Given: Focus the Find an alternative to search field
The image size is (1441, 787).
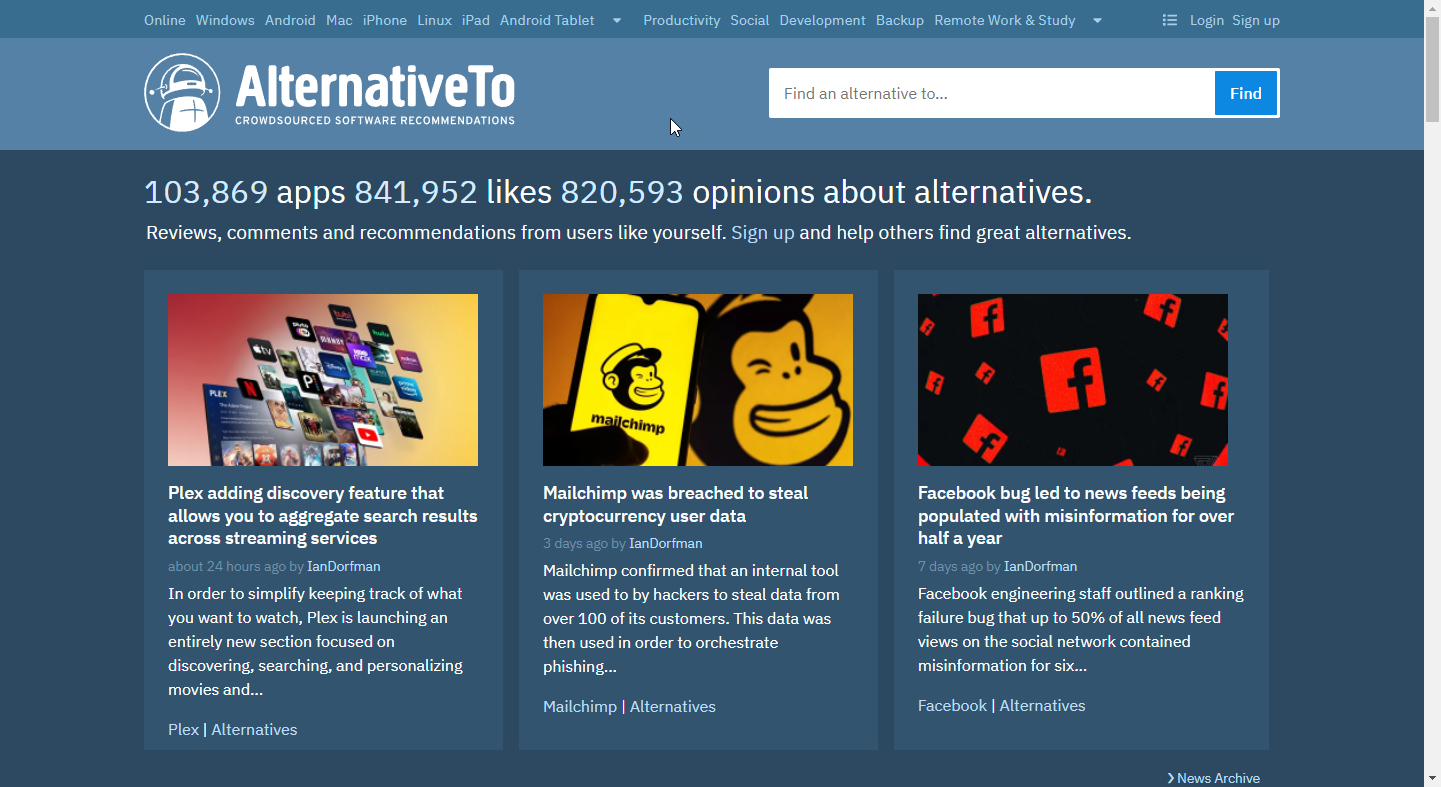Looking at the screenshot, I should coord(992,93).
